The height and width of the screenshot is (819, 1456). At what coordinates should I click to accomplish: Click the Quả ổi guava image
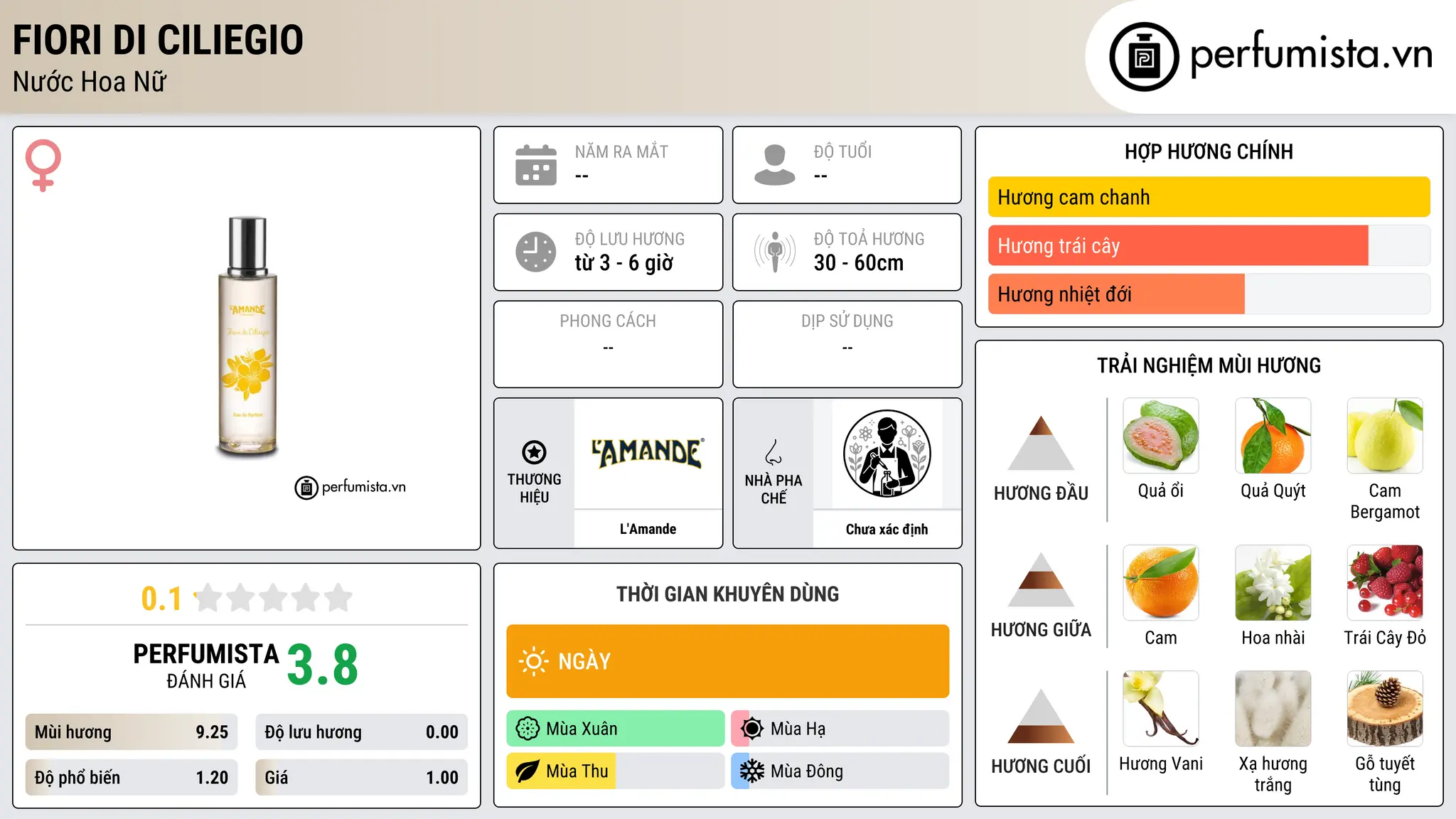1161,436
